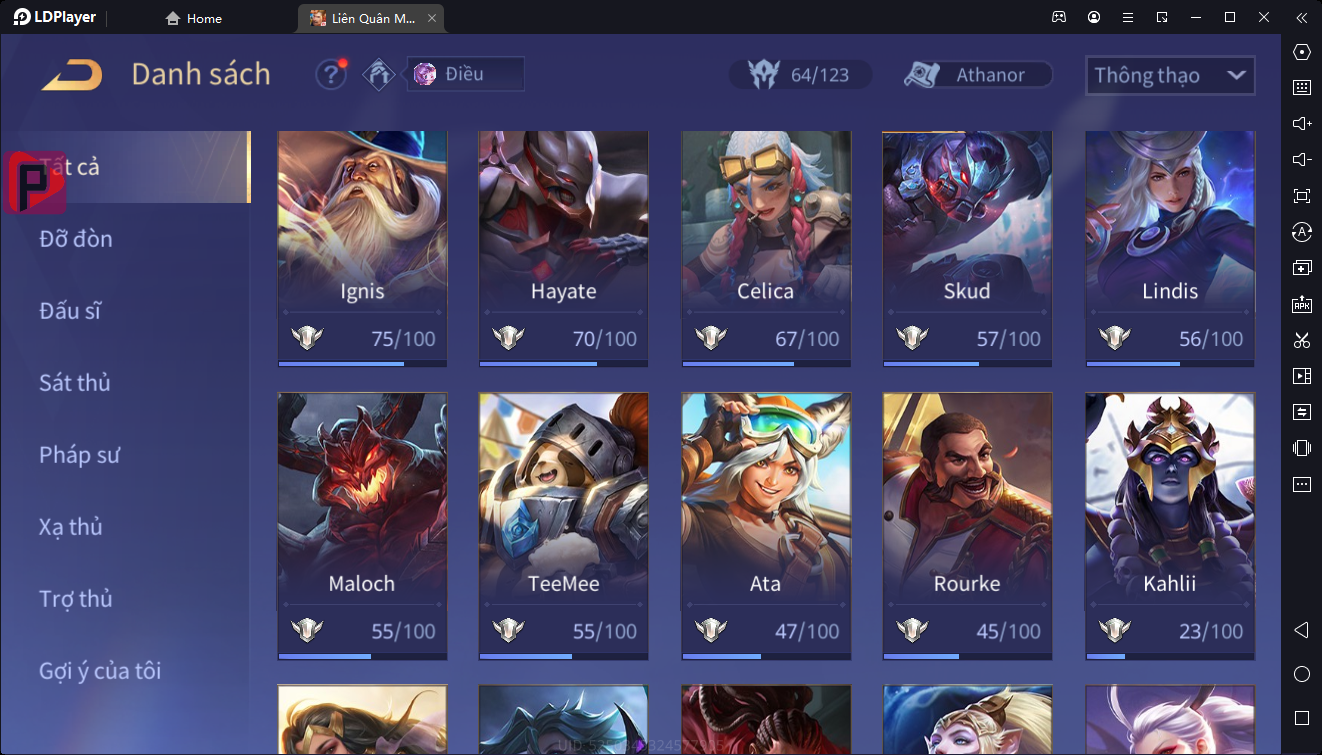Screen dimensions: 1322x755
Task: Choose the Gợi ý của tôi tab
Action: 100,671
